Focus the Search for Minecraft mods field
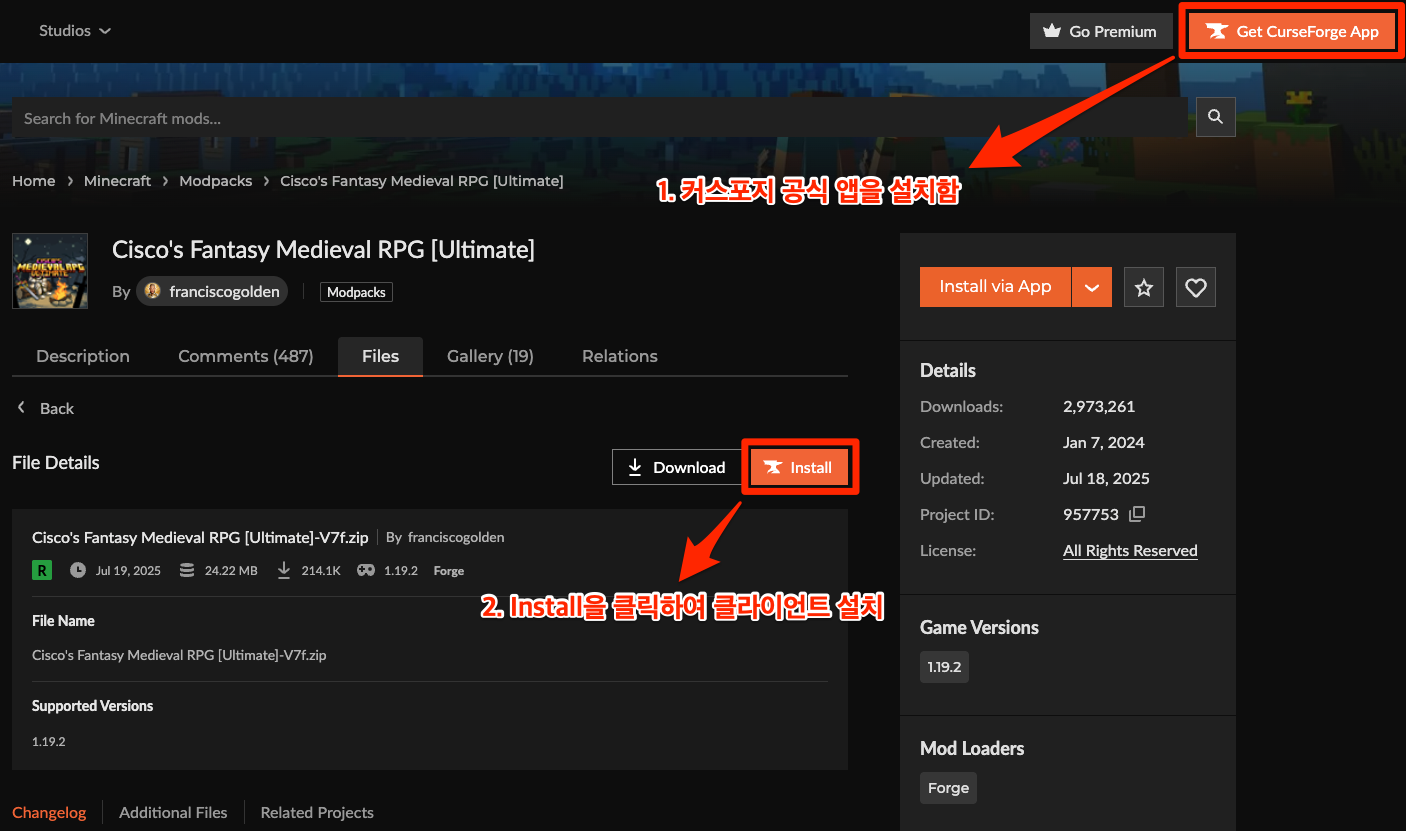1406x831 pixels. (x=600, y=117)
